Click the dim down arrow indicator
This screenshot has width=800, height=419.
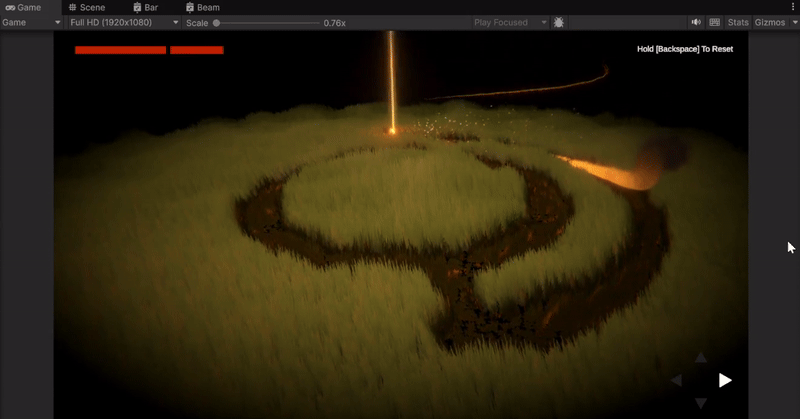pos(701,403)
